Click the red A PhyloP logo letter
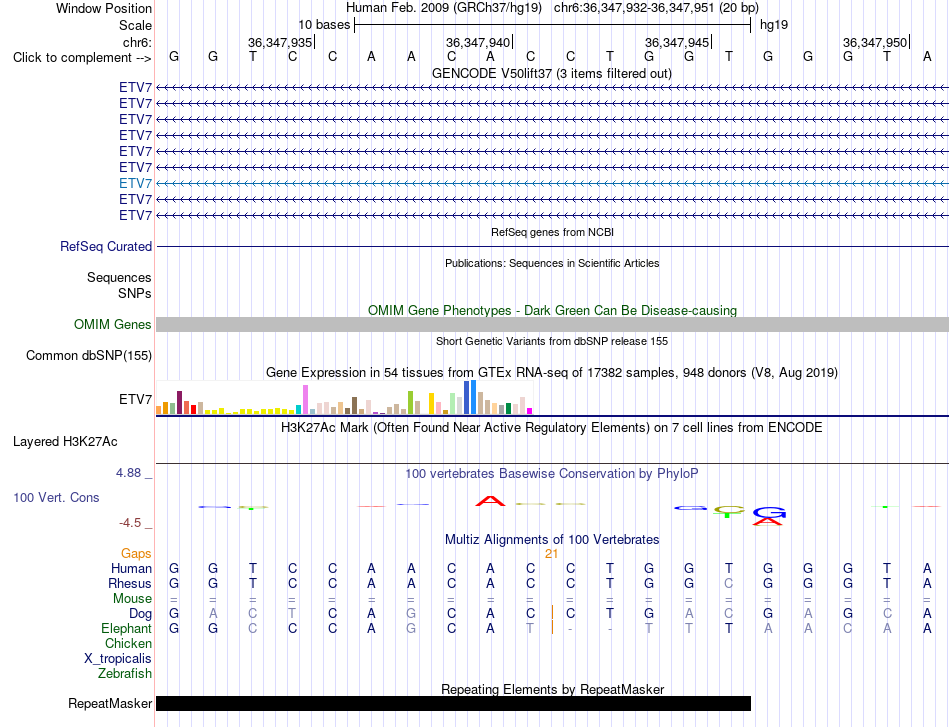Viewport: 950px width, 727px height. click(x=490, y=501)
